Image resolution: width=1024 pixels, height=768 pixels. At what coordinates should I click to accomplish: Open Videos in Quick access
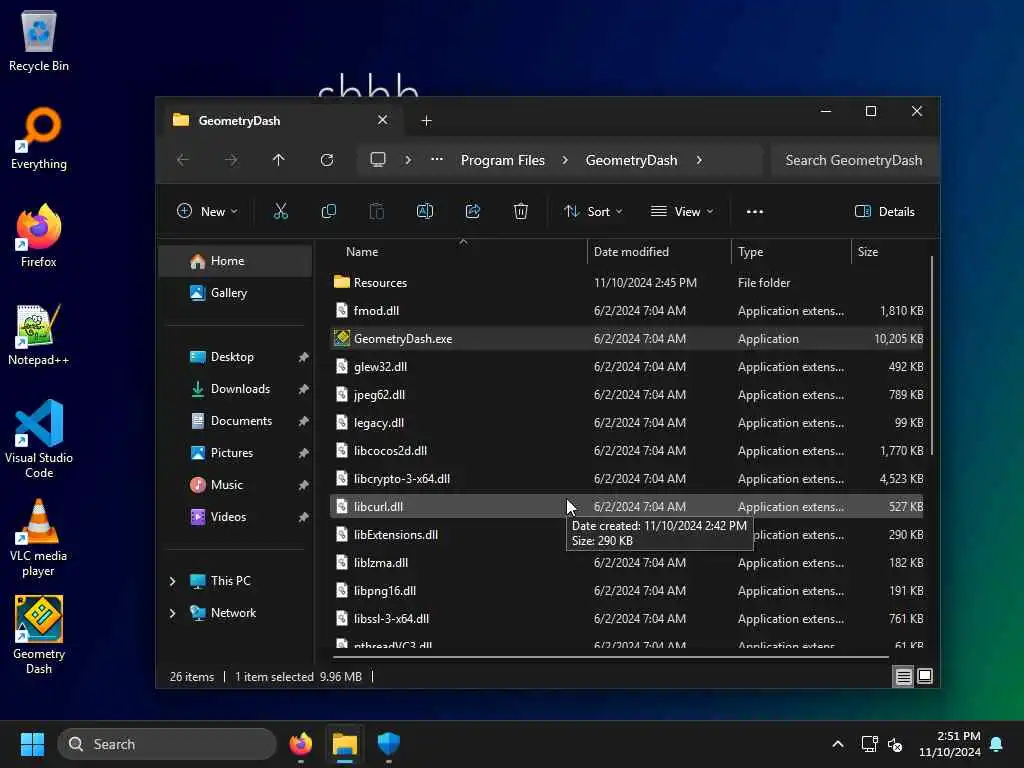click(236, 517)
